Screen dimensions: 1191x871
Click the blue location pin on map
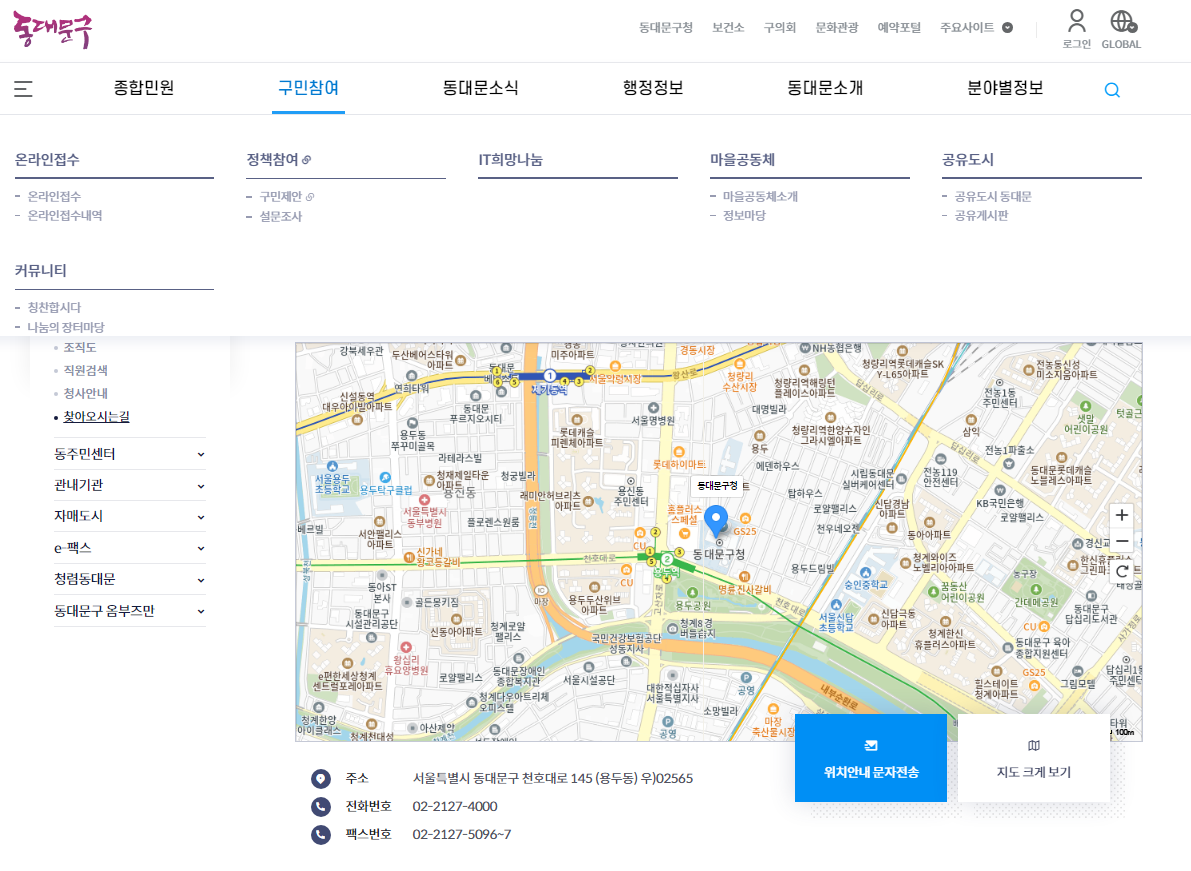[716, 521]
